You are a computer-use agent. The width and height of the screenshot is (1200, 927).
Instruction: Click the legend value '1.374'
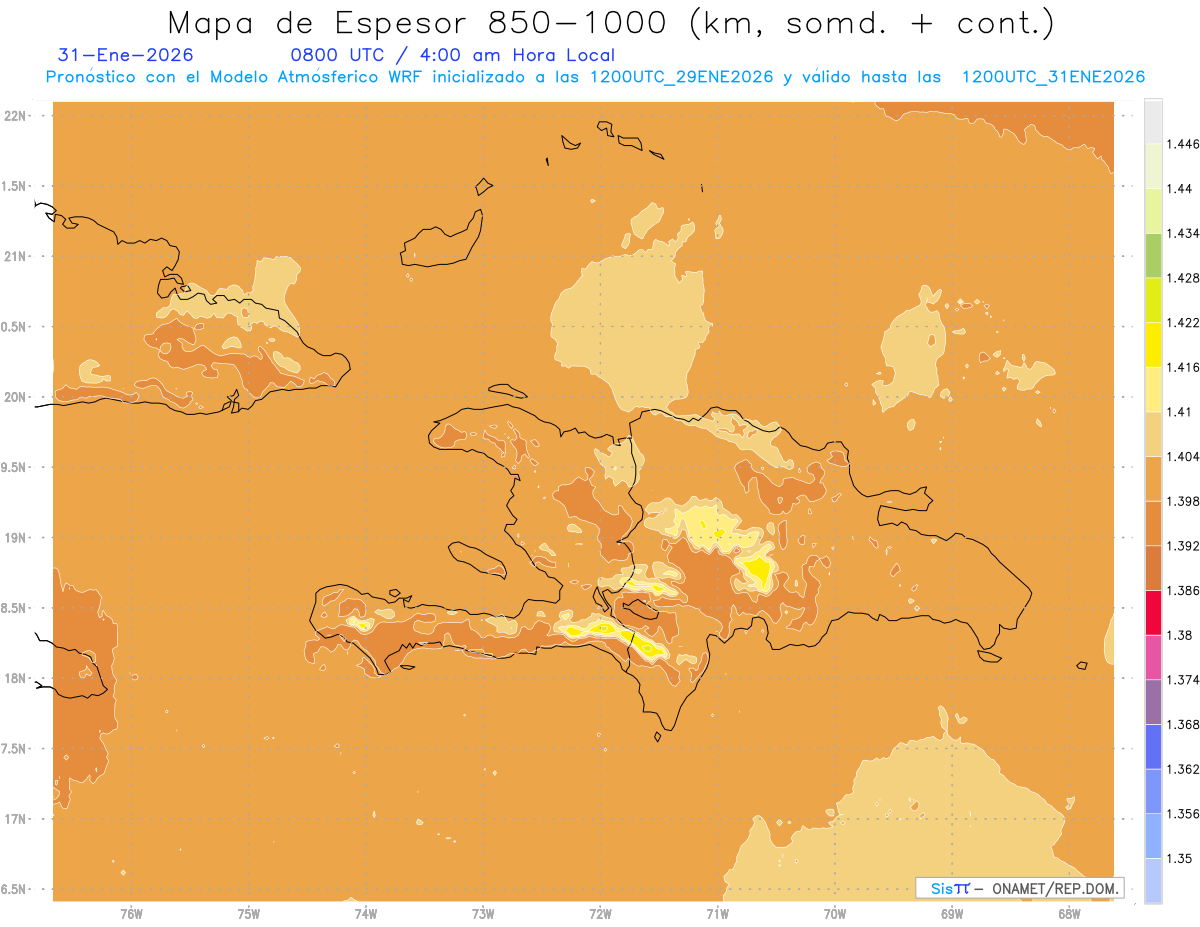[x=1184, y=680]
